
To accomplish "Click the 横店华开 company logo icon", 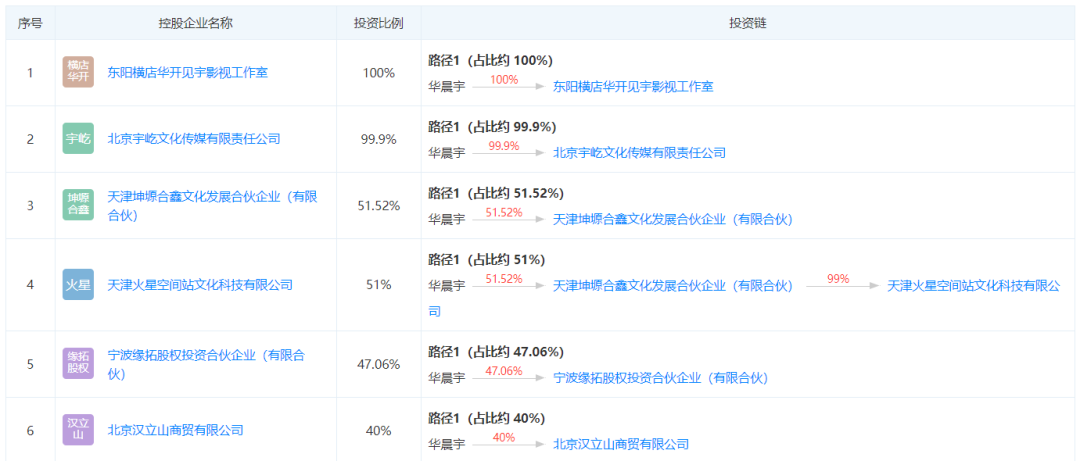I will pyautogui.click(x=78, y=72).
